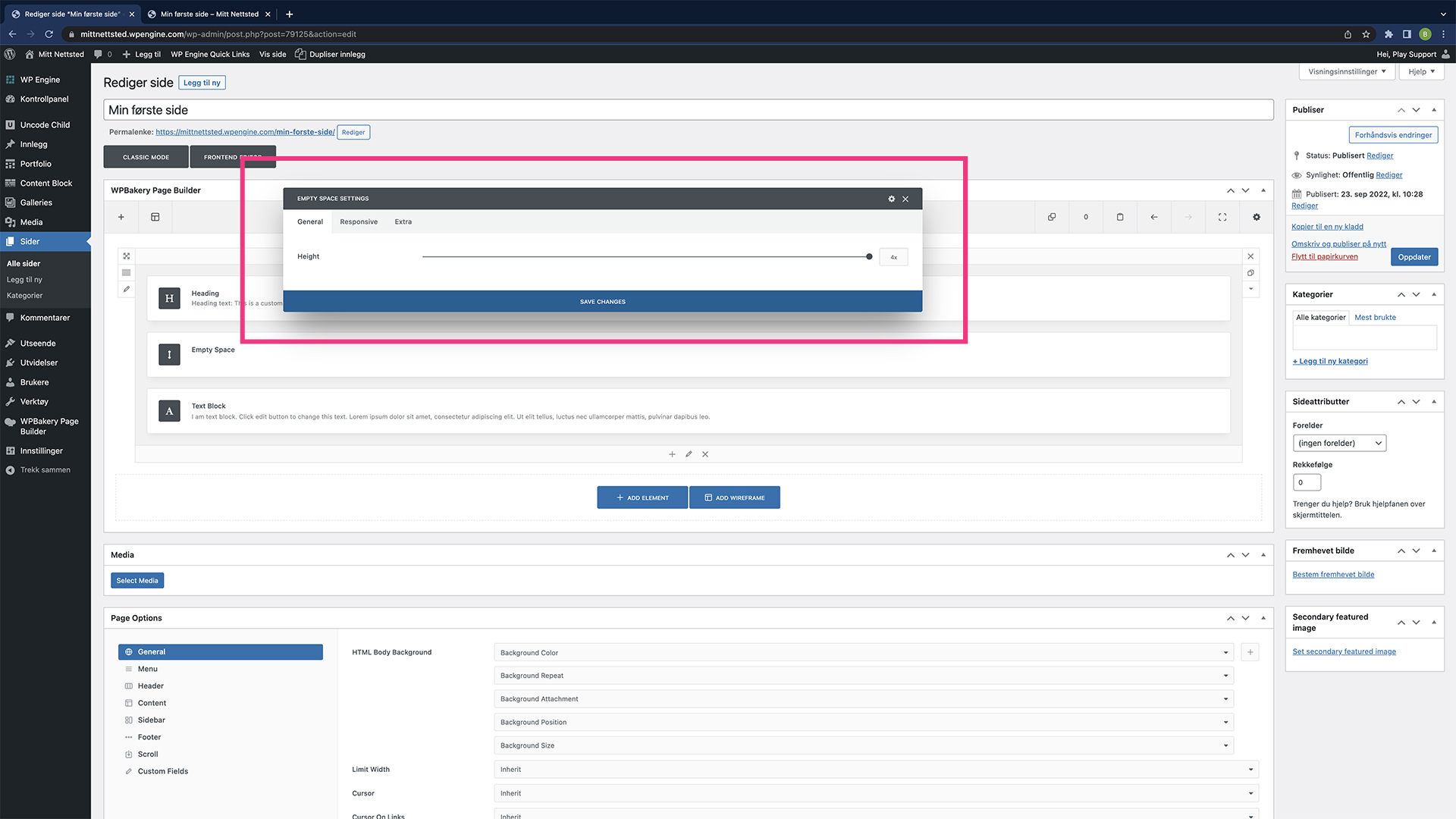Click the X icon below the column
This screenshot has width=1456, height=819.
coord(705,454)
